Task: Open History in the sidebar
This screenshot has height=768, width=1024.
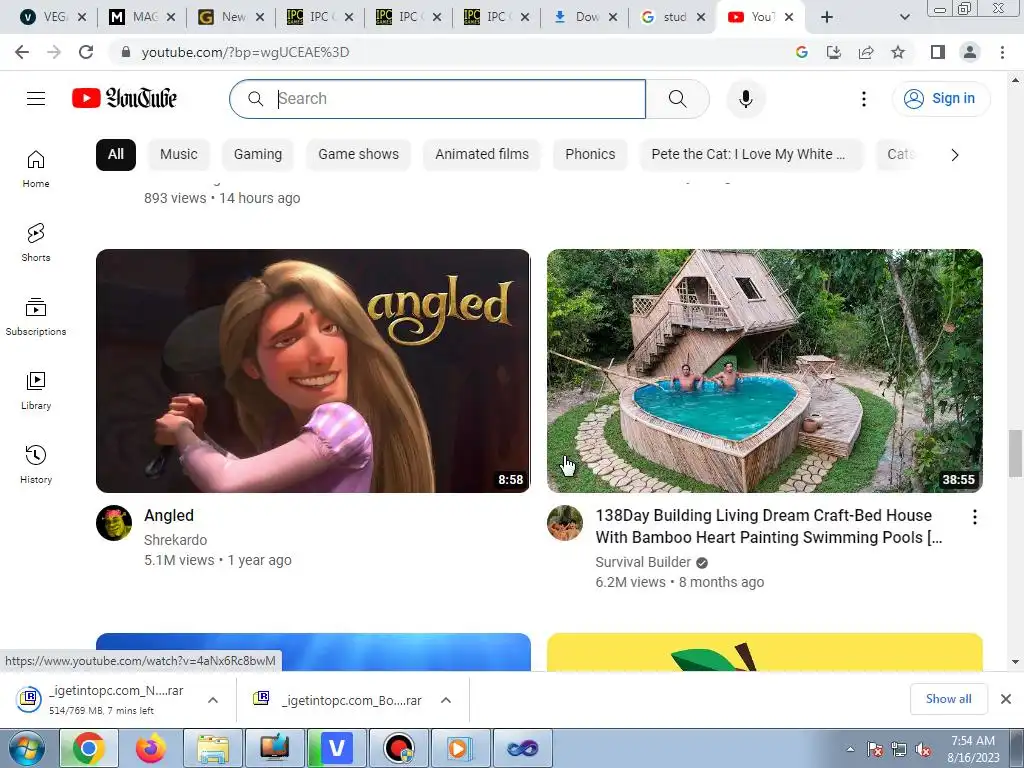Action: tap(36, 464)
